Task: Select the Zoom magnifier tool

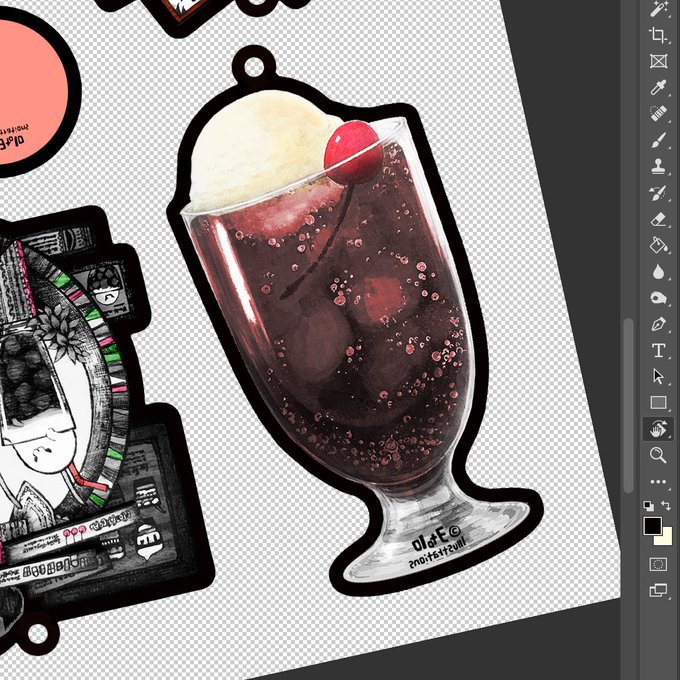Action: (x=658, y=455)
